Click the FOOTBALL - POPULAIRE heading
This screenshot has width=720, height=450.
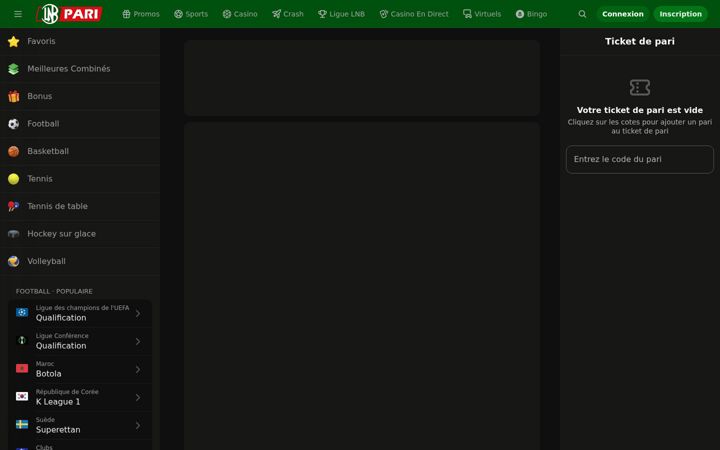(x=54, y=291)
